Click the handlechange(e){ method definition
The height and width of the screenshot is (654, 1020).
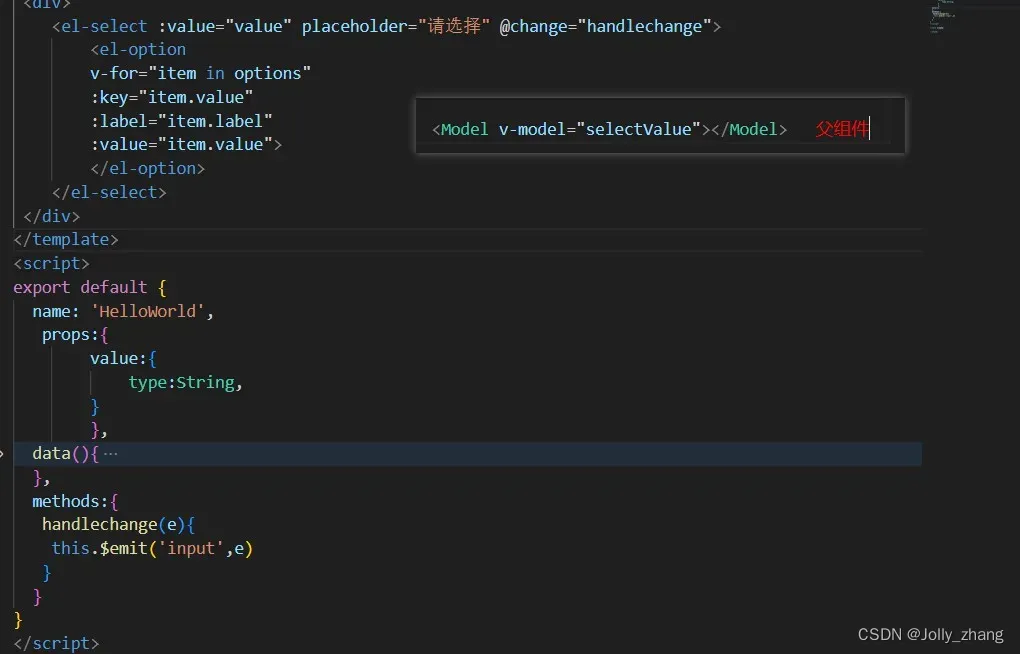[118, 525]
